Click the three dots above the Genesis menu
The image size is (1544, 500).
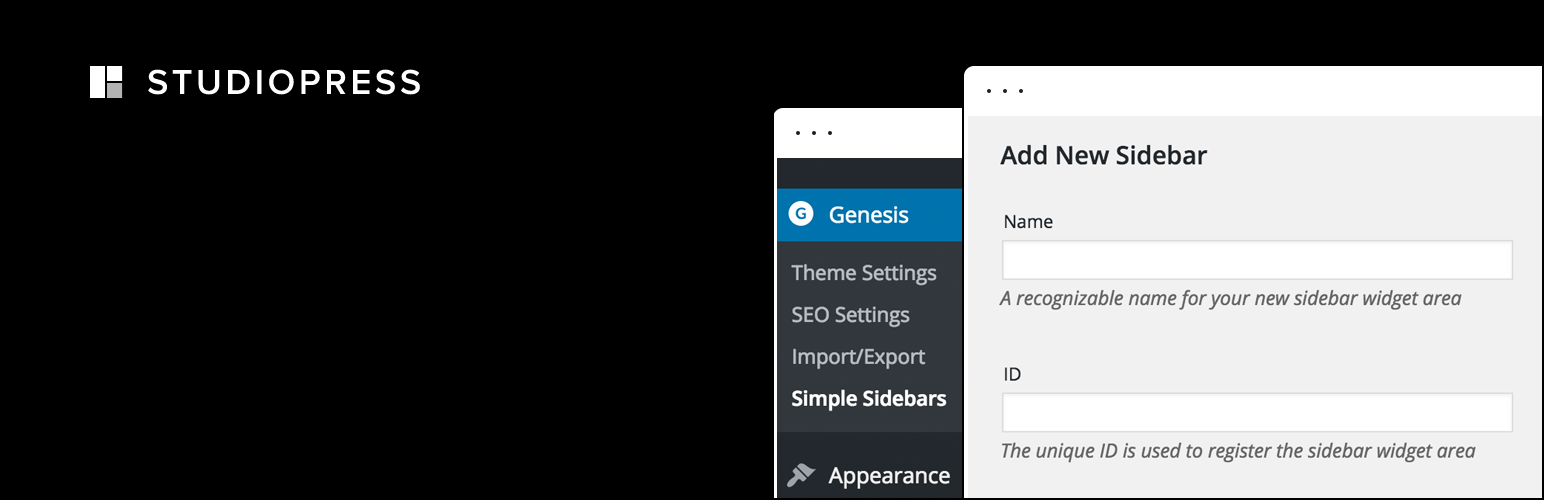(x=814, y=133)
